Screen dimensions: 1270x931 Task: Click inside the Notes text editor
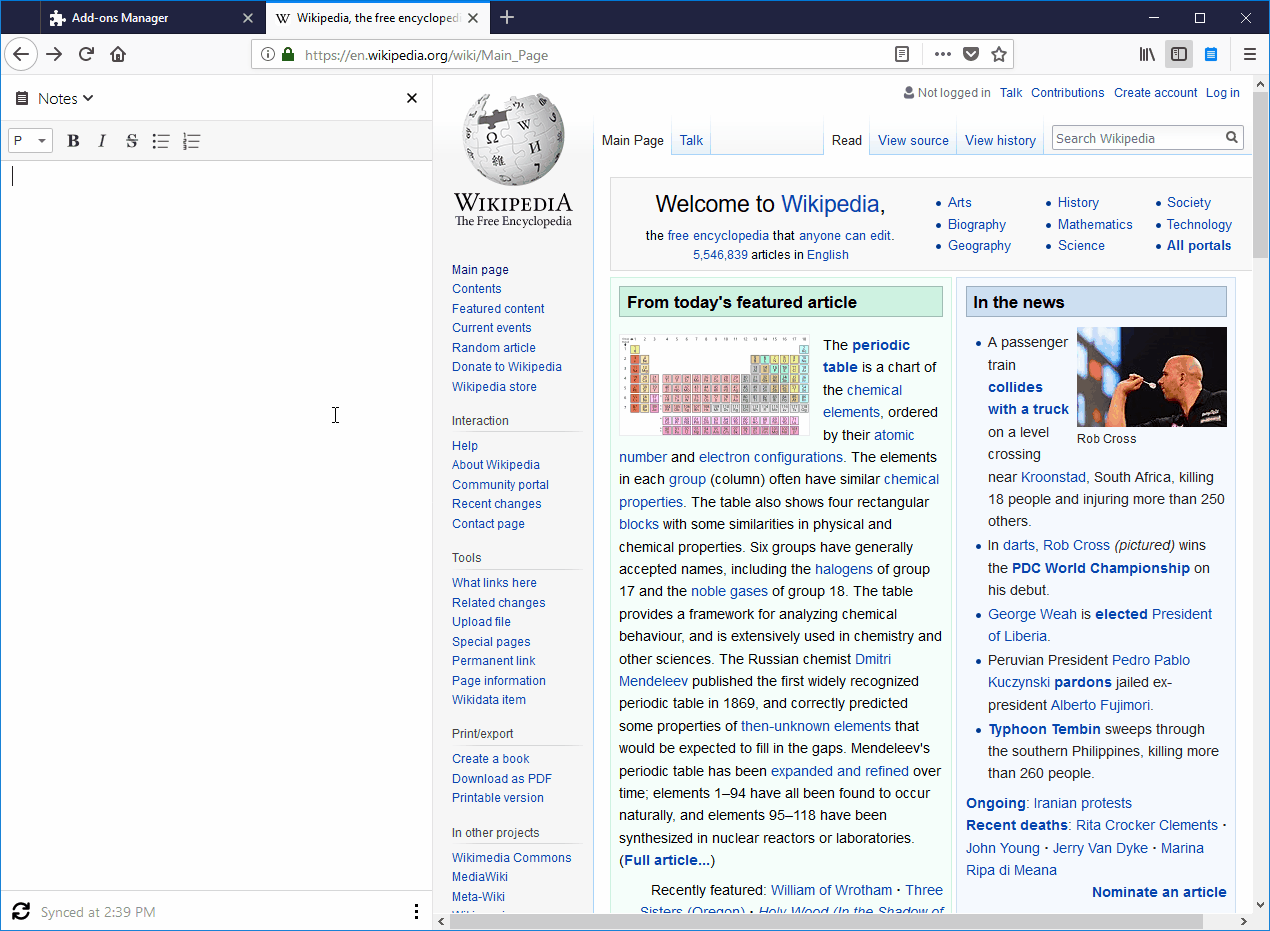point(216,525)
